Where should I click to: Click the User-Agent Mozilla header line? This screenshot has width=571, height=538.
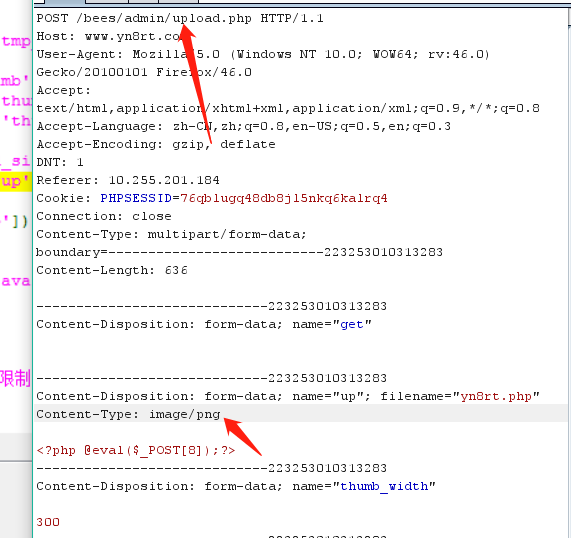263,54
